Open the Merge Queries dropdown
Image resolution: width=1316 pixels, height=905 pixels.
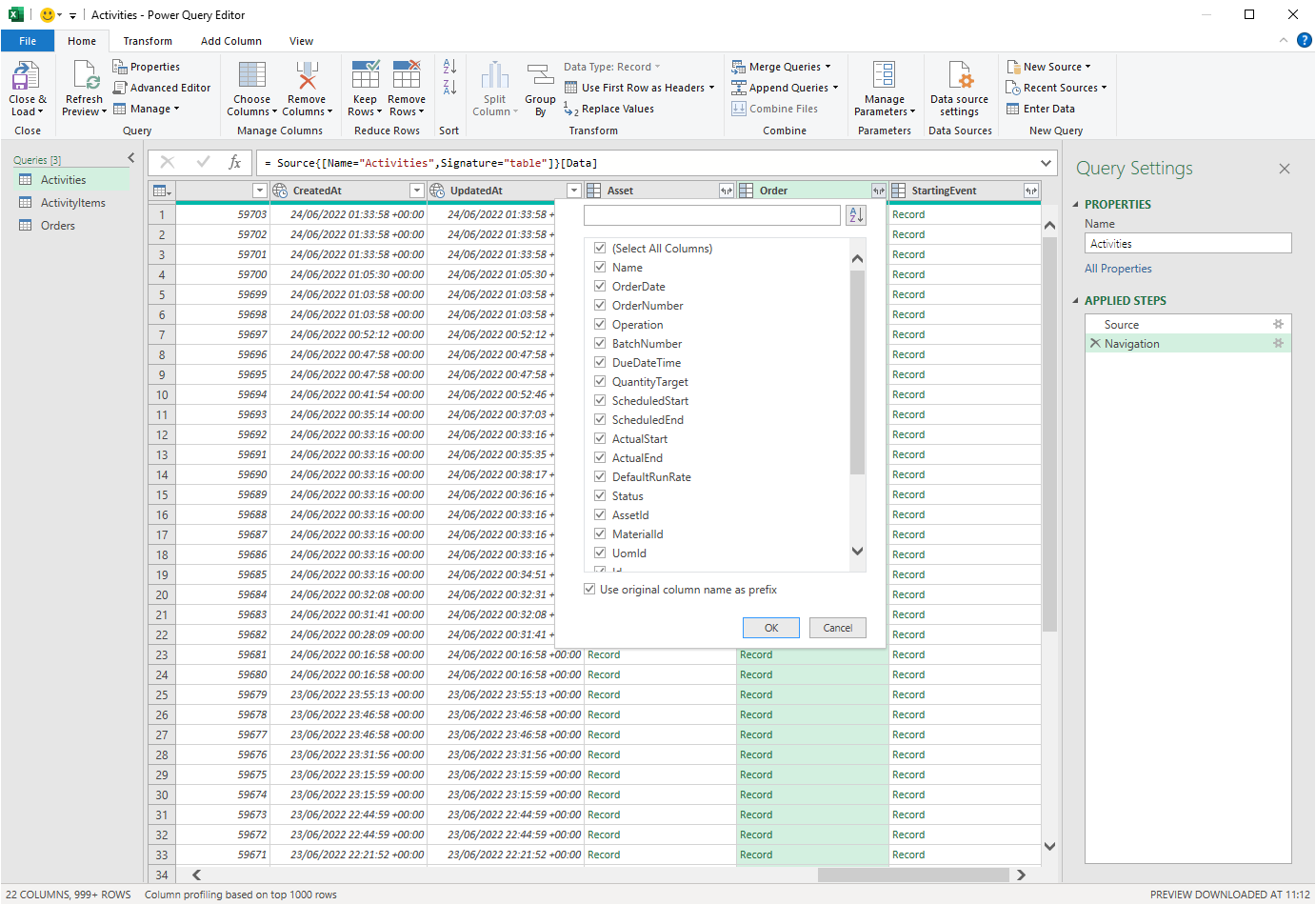pos(827,67)
